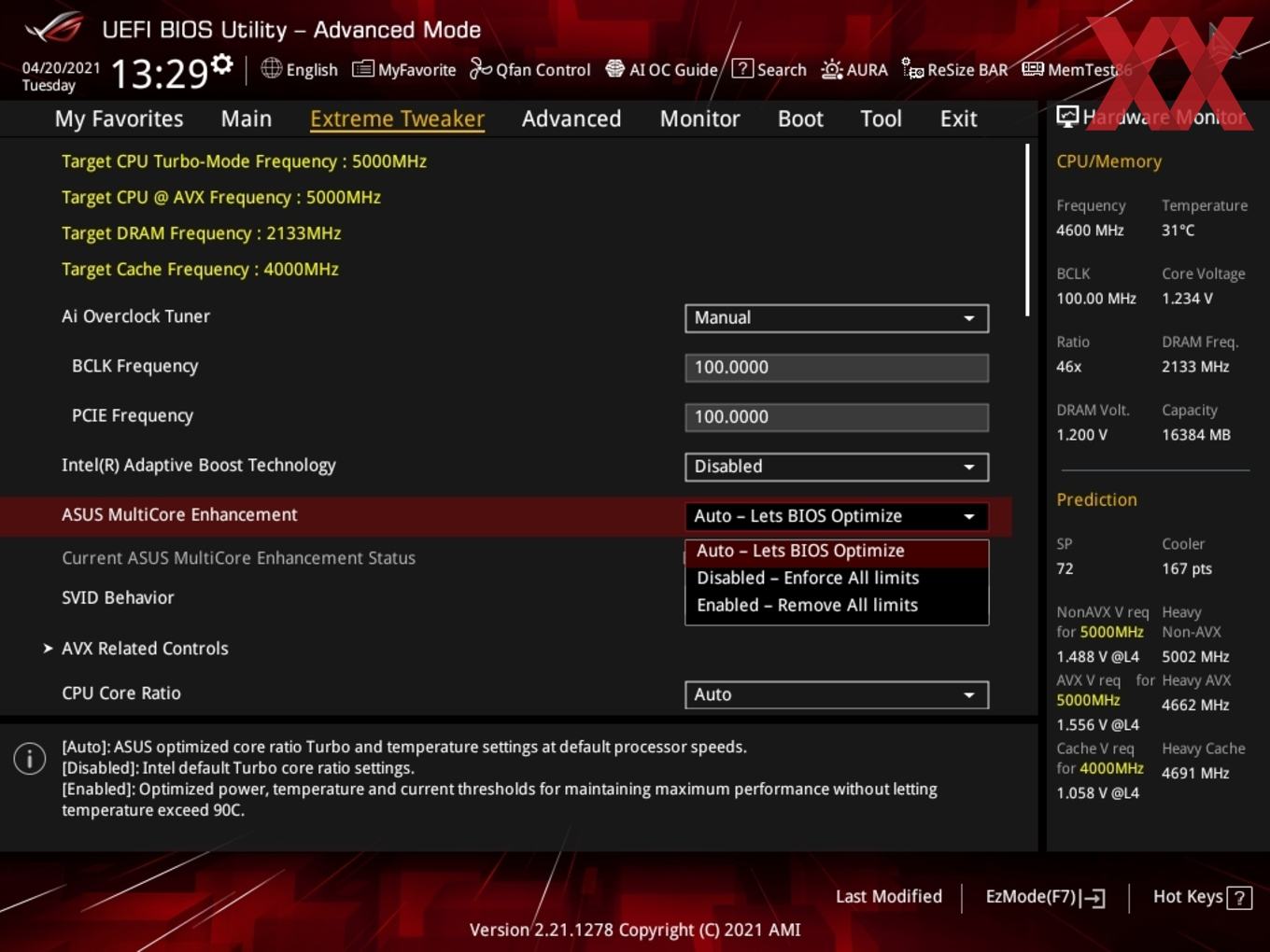Click the ROG logo icon
This screenshot has width=1270, height=952.
tap(54, 27)
